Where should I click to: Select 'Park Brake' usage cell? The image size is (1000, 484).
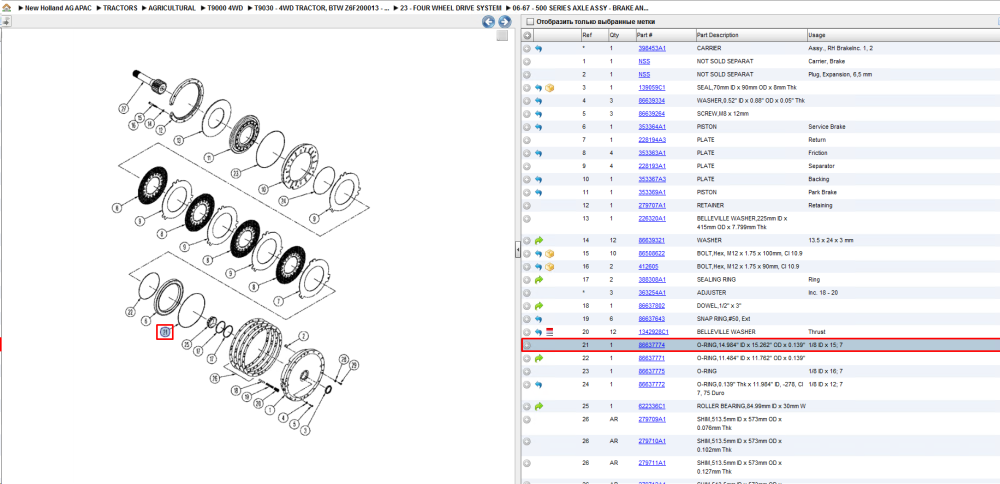click(823, 192)
